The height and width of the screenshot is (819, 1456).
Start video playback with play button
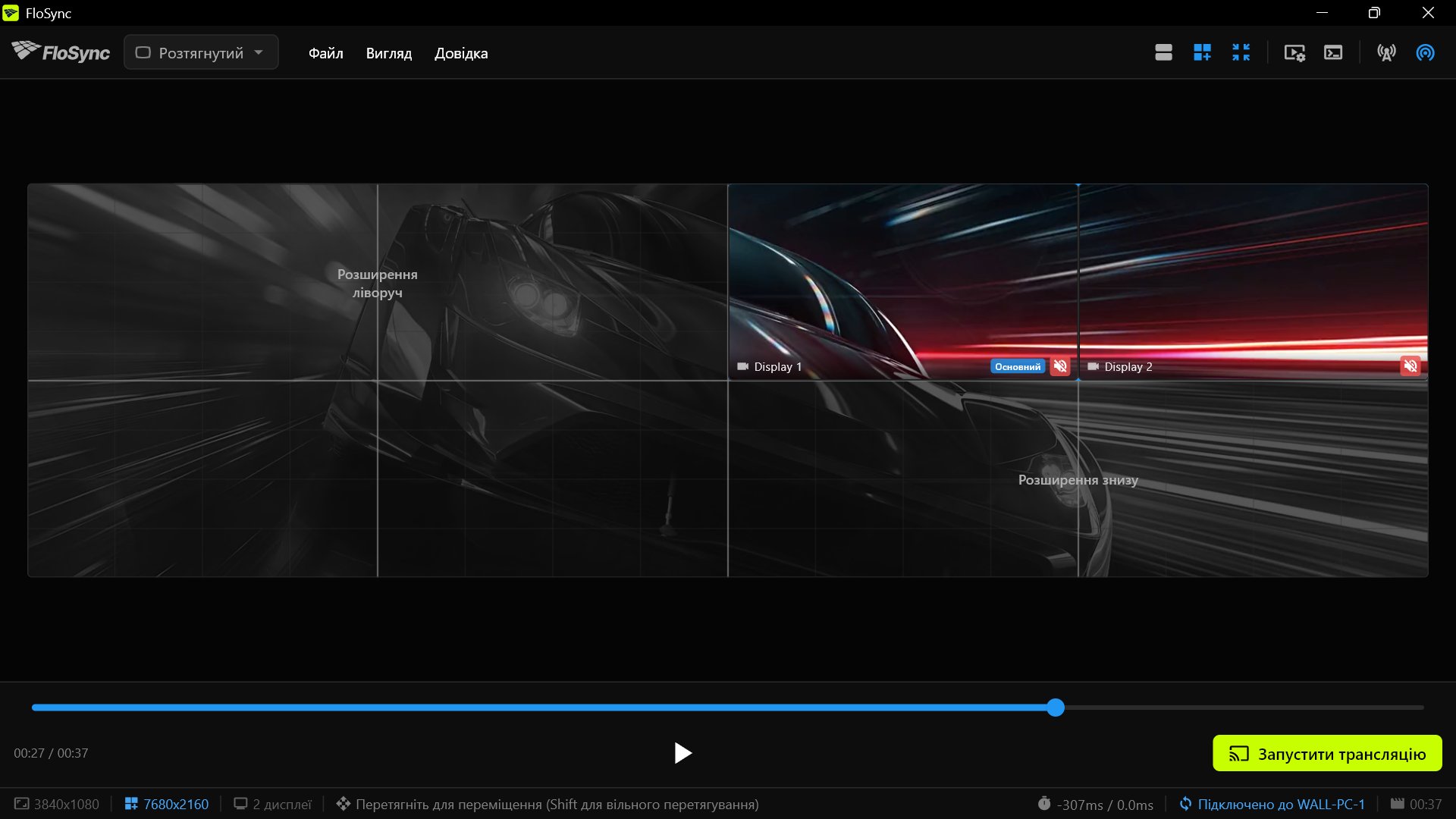point(682,753)
